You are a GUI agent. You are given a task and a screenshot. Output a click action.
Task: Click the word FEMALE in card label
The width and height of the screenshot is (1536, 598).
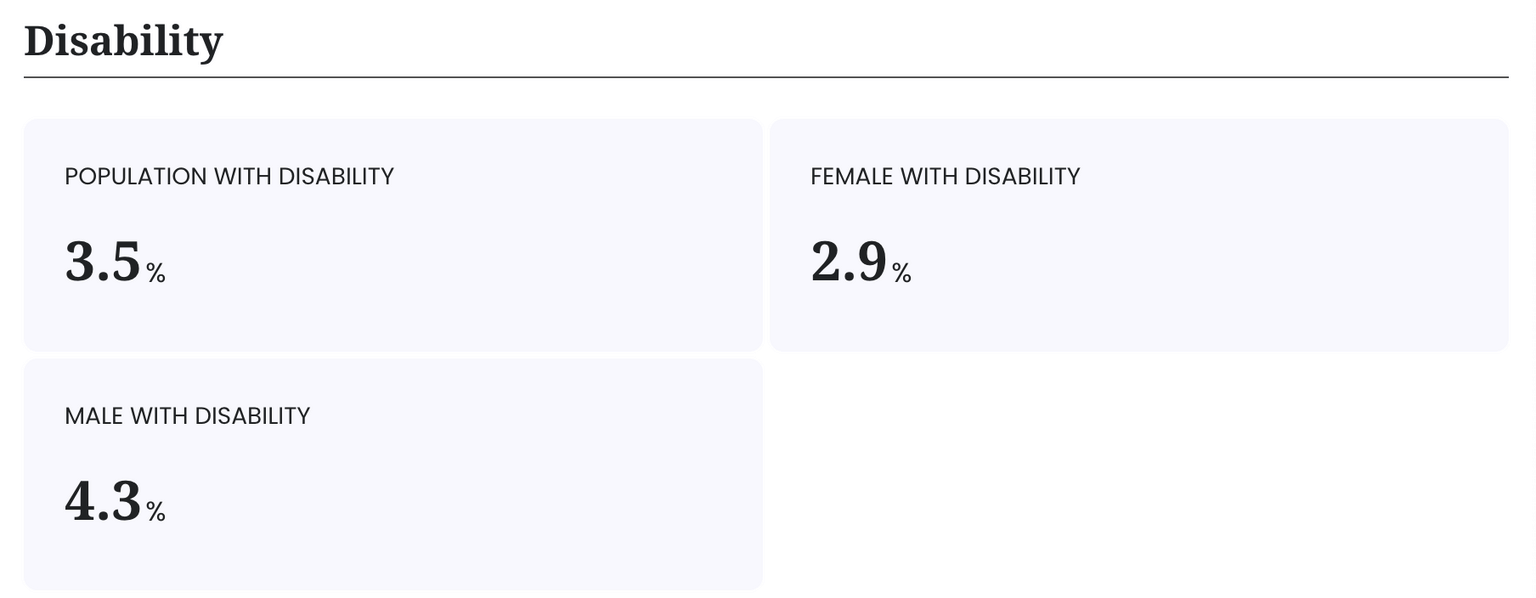pyautogui.click(x=852, y=176)
